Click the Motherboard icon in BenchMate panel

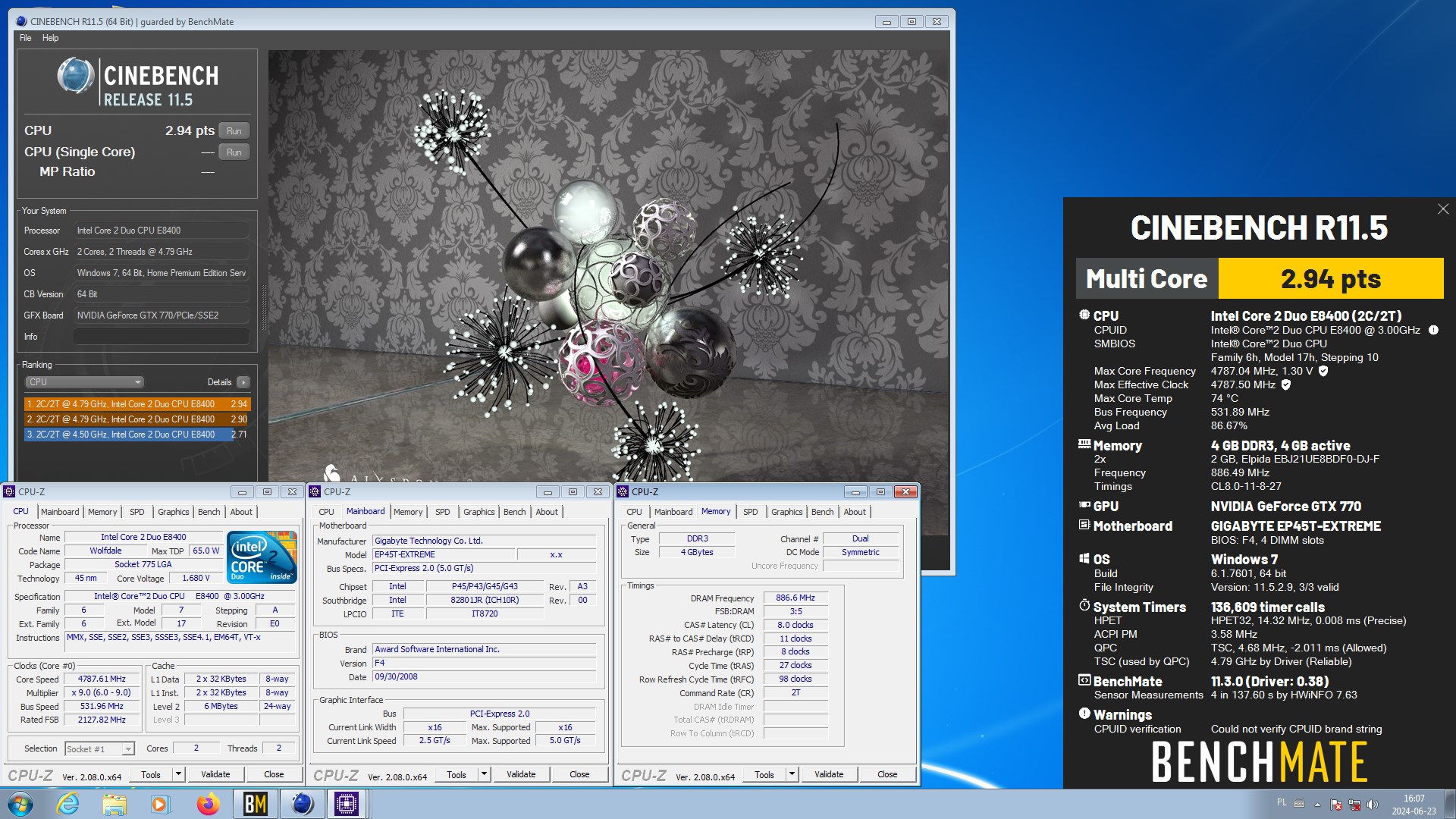click(1084, 525)
